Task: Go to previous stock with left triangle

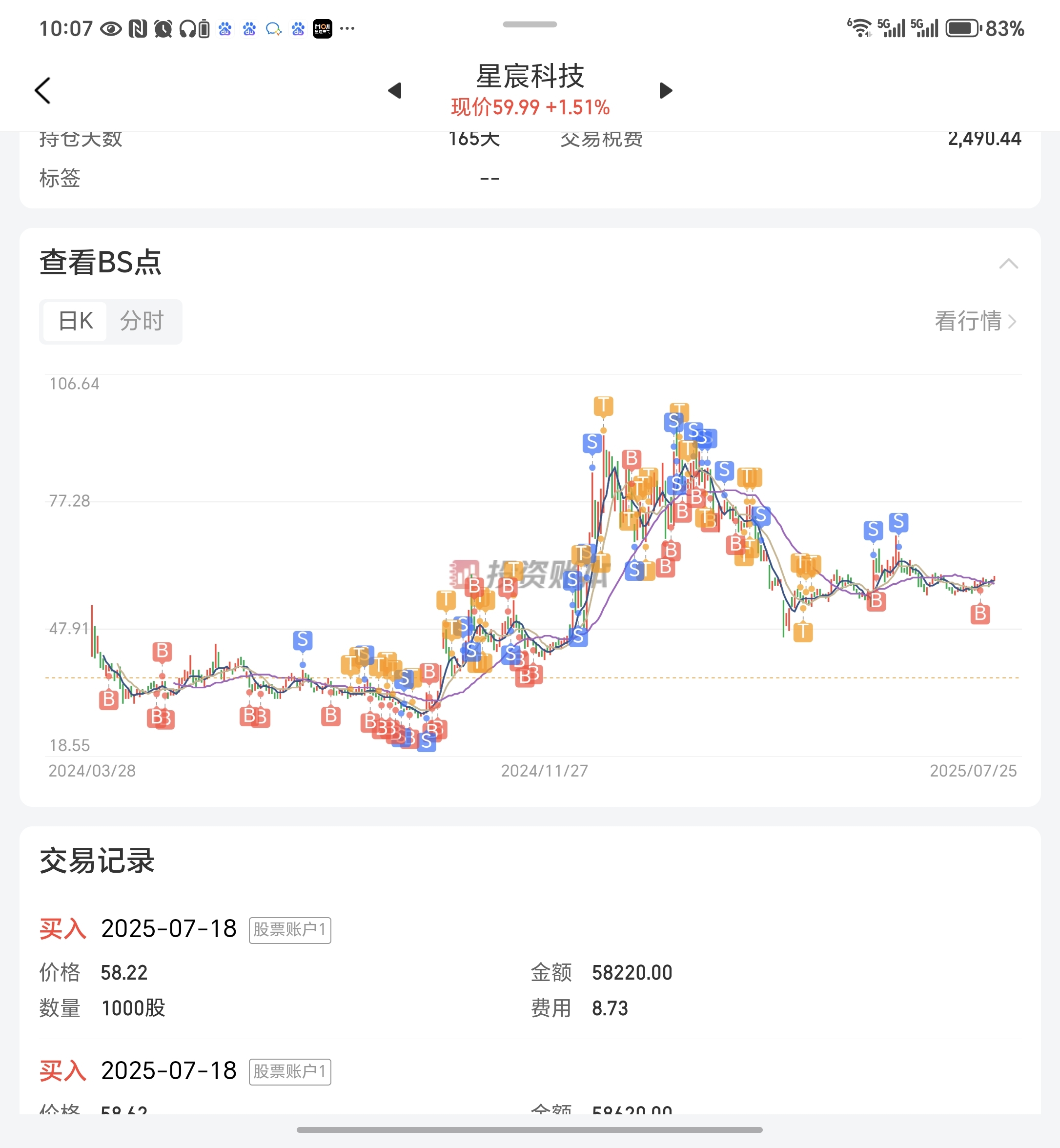Action: (x=395, y=91)
